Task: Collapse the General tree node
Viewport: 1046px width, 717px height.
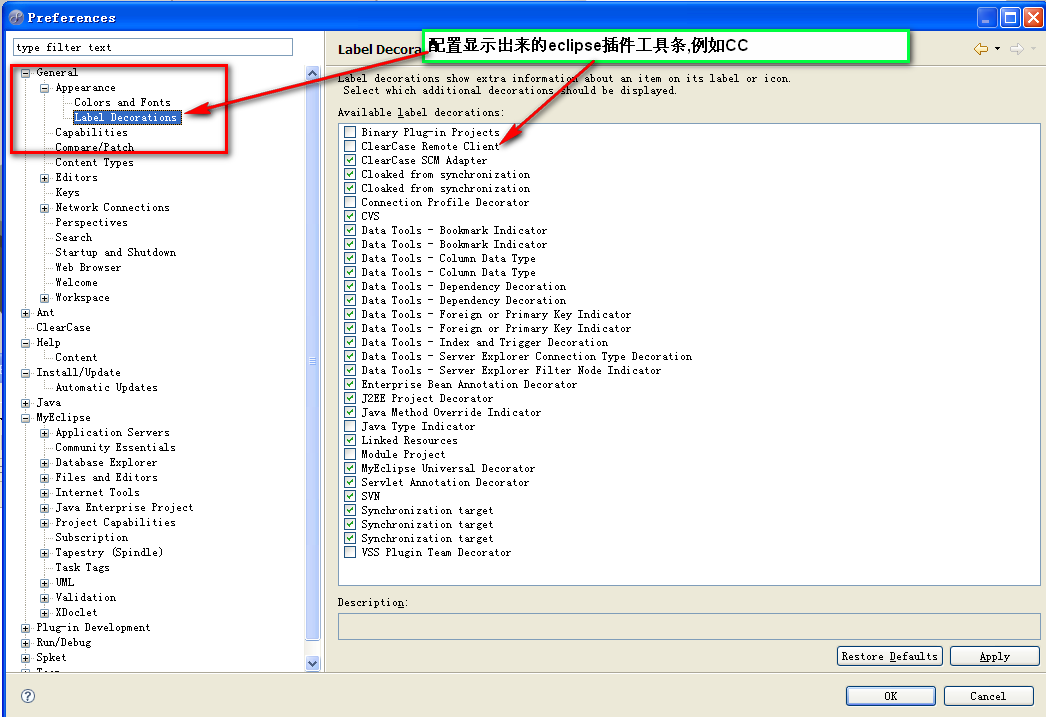Action: [25, 73]
